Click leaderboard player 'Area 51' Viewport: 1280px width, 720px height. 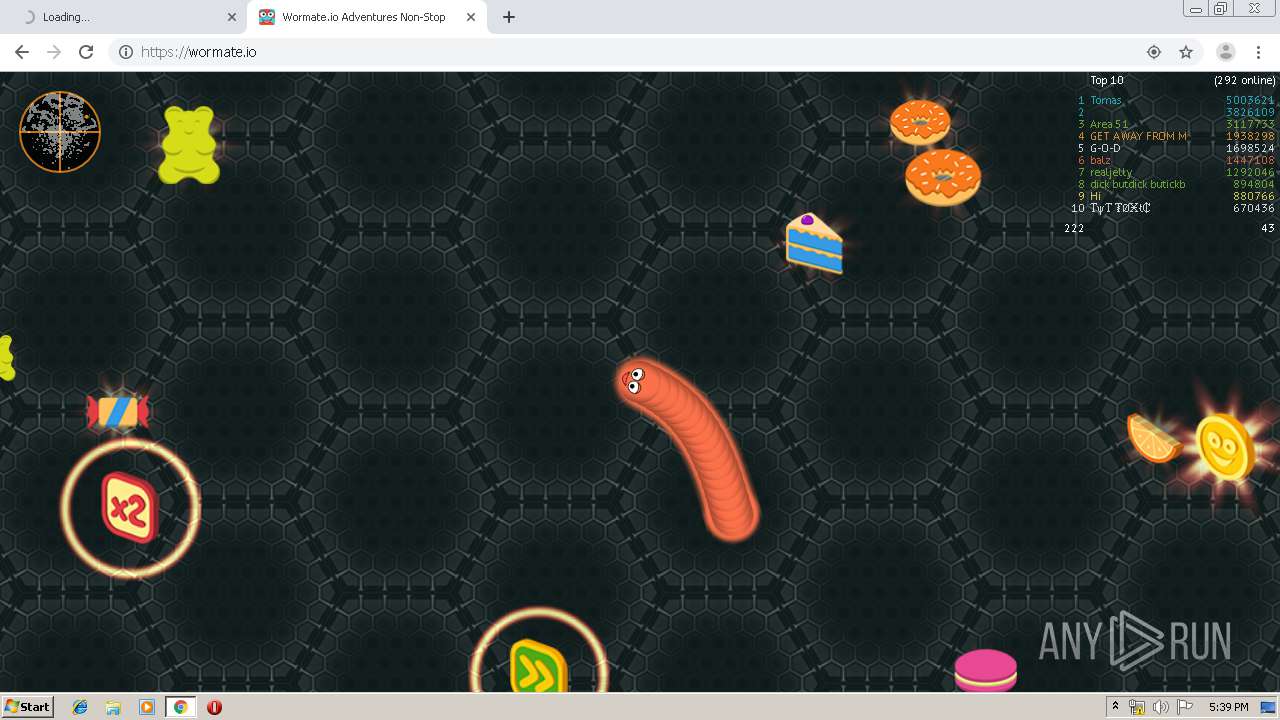click(x=1109, y=124)
